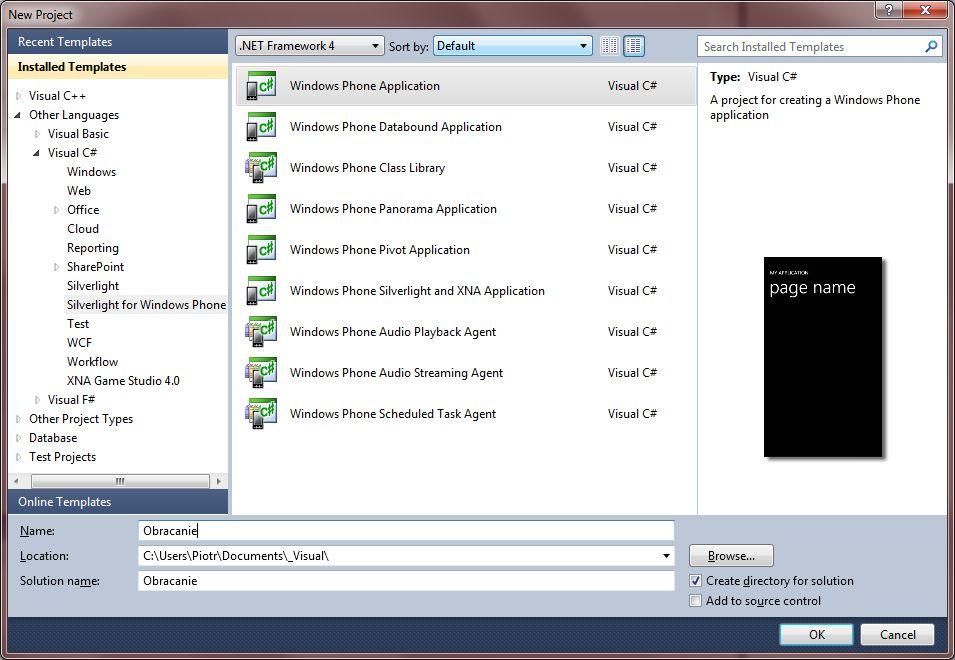Click the Solution name input field
The image size is (955, 660).
[406, 581]
